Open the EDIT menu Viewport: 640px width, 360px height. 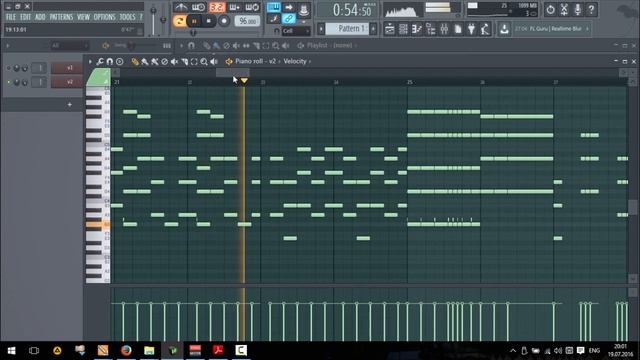coord(25,17)
